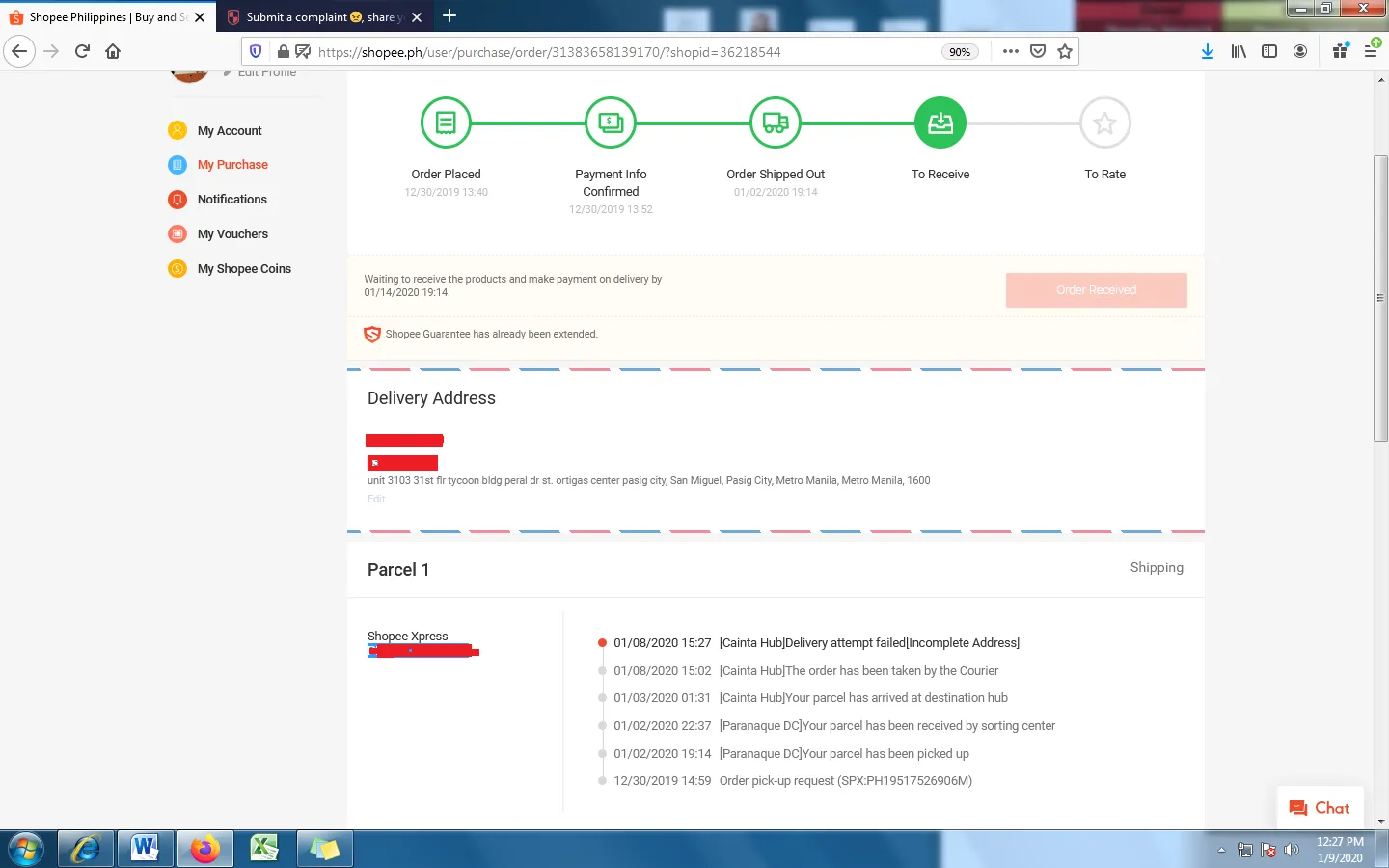
Task: Bookmark this page with star icon
Action: (1065, 51)
